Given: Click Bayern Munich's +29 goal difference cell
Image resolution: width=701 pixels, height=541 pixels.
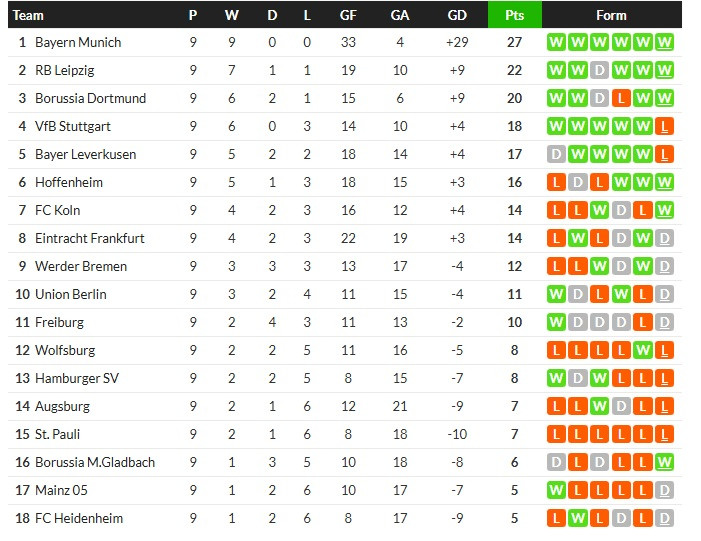Looking at the screenshot, I should [457, 42].
